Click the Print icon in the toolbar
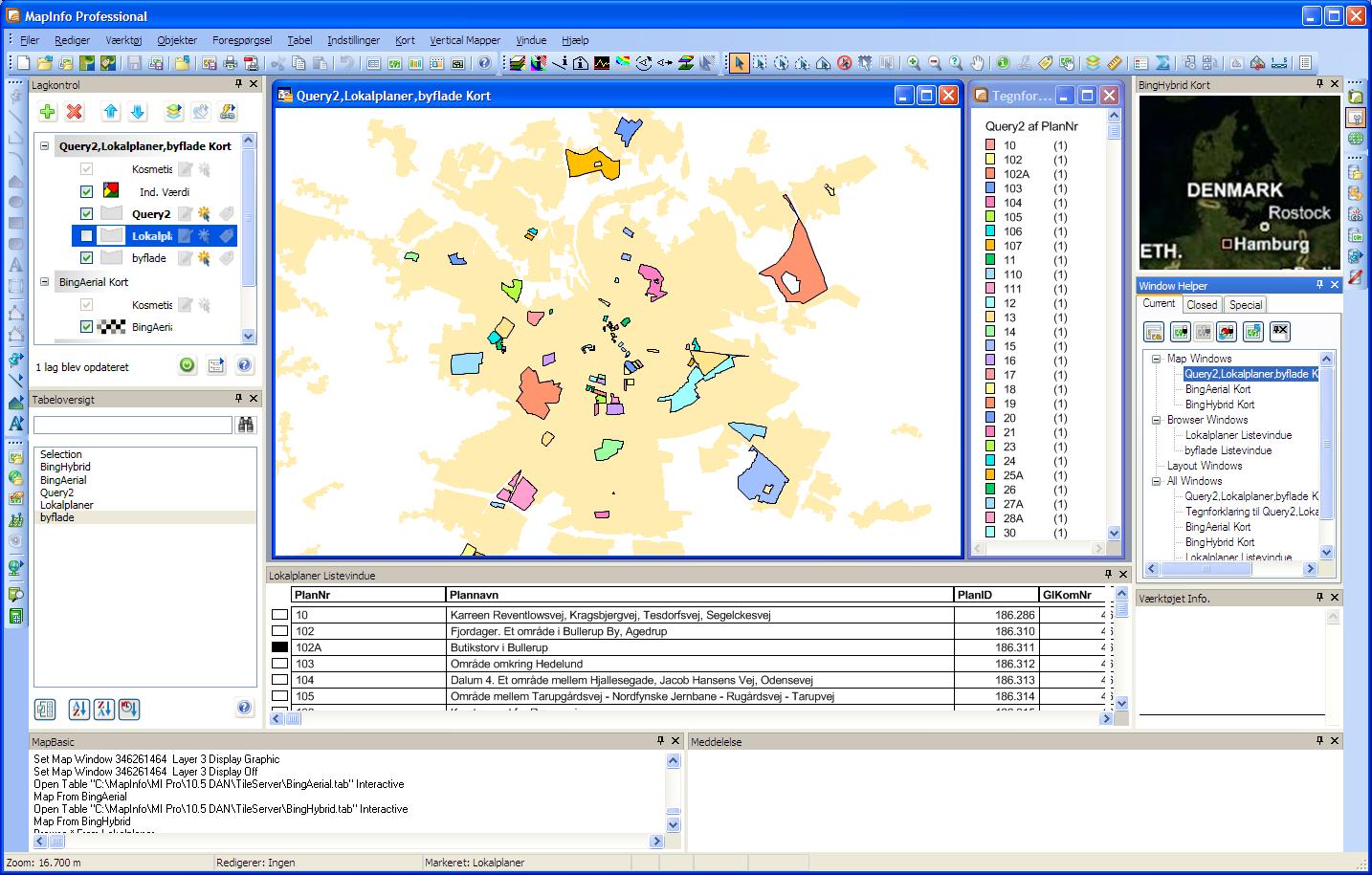This screenshot has width=1372, height=875. point(230,63)
